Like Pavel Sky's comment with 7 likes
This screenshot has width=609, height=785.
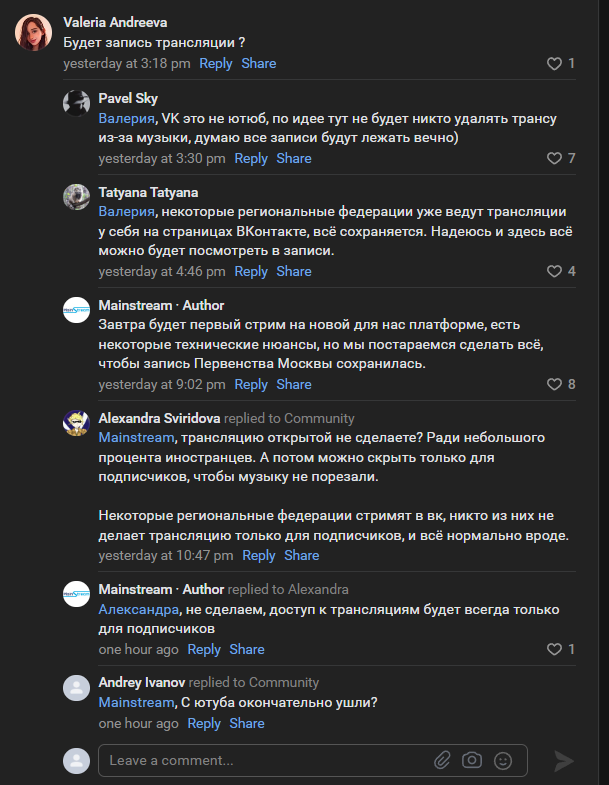pos(554,158)
